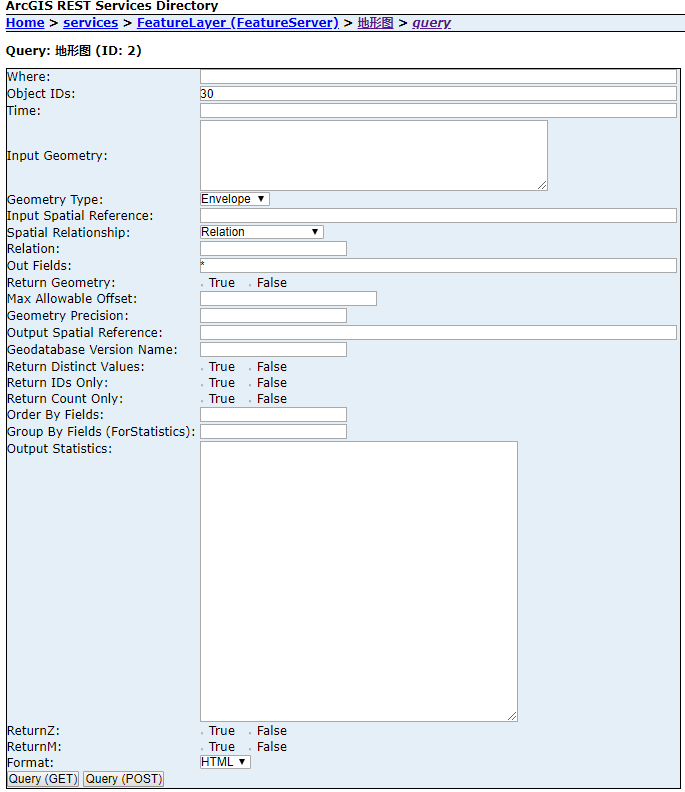Go to the services breadcrumb link
The image size is (685, 792).
[90, 23]
